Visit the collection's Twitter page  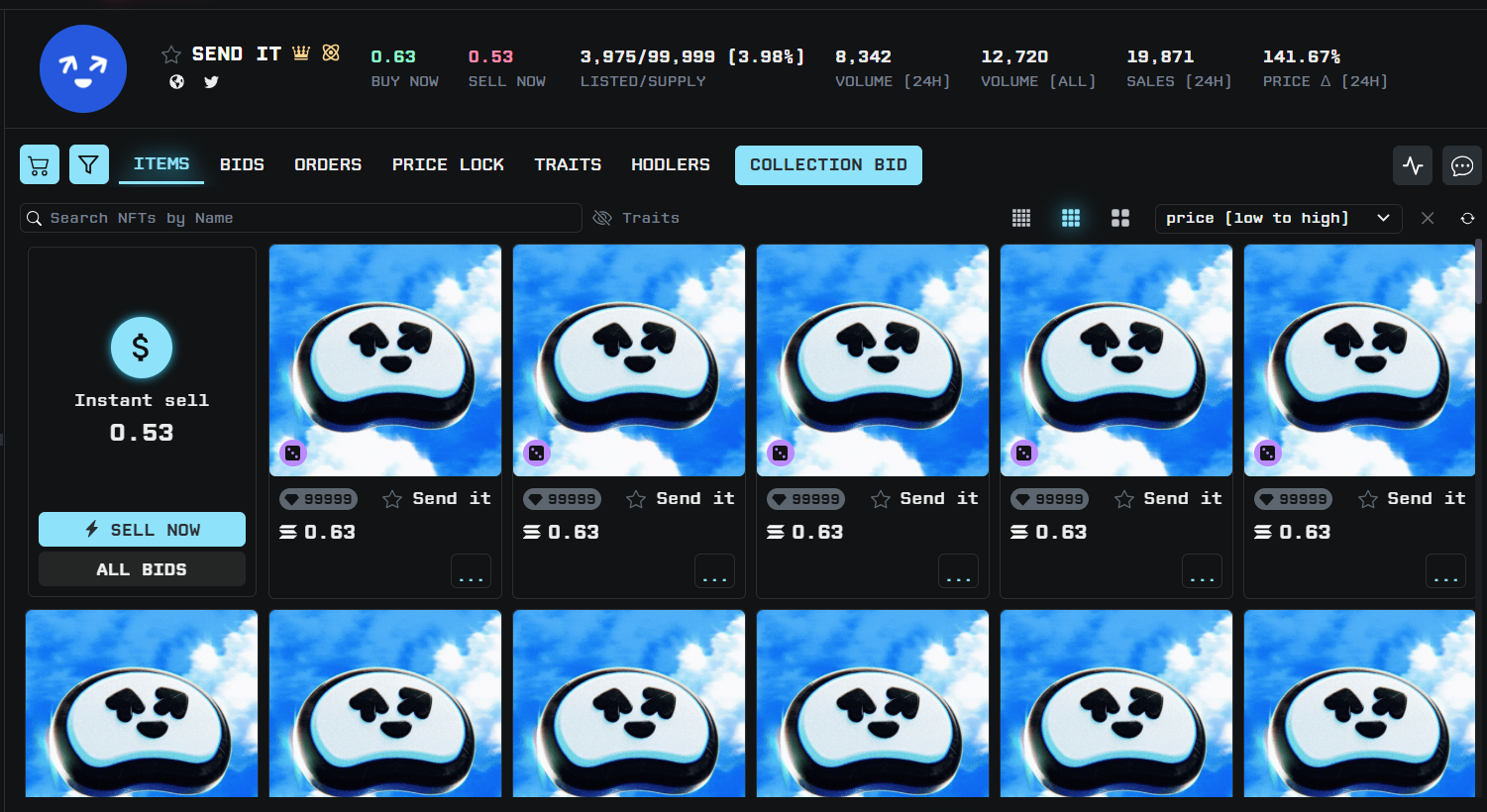coord(211,82)
